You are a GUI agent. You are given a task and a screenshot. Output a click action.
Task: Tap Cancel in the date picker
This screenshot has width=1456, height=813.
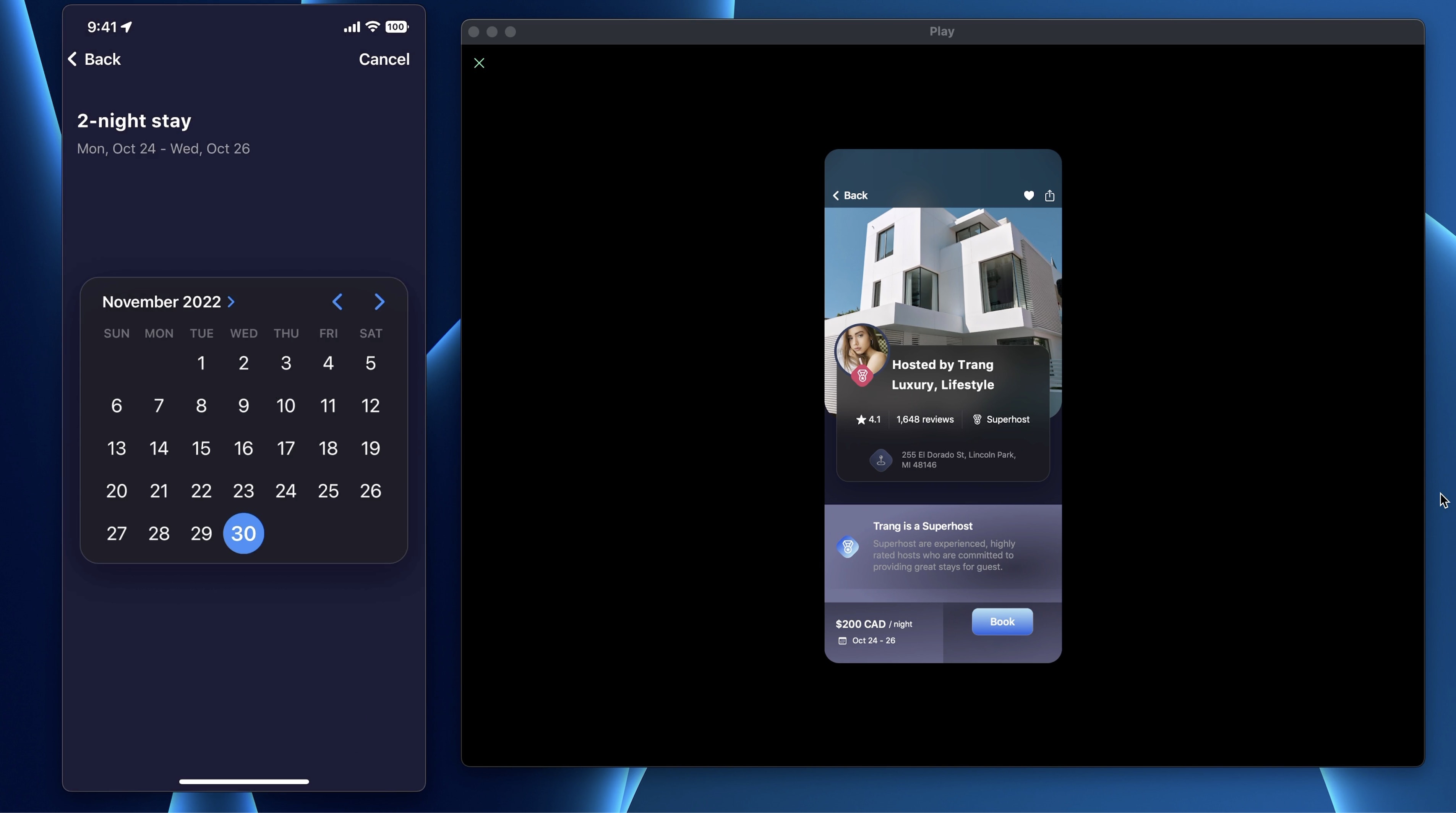click(x=384, y=59)
